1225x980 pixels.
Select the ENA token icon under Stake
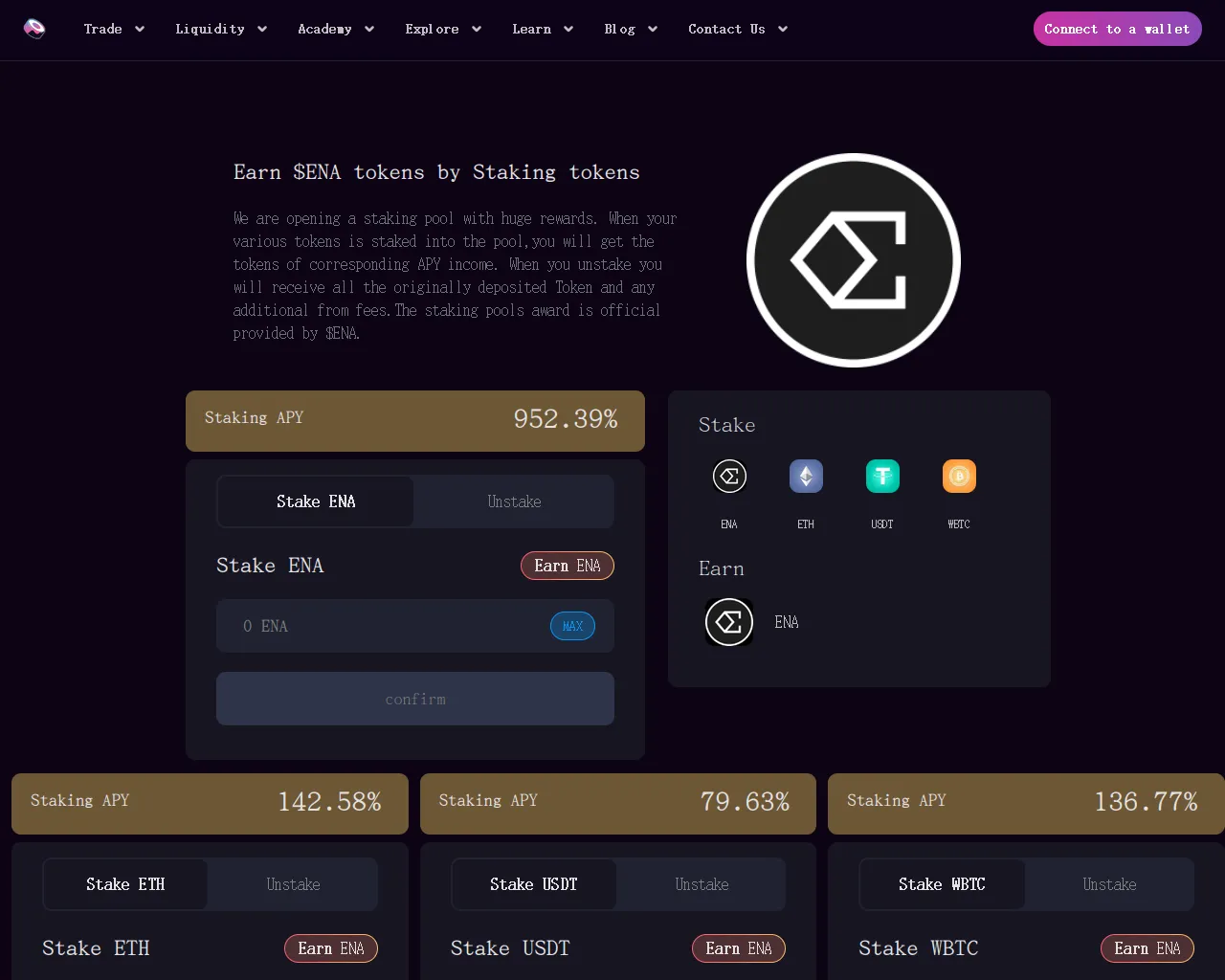[729, 476]
